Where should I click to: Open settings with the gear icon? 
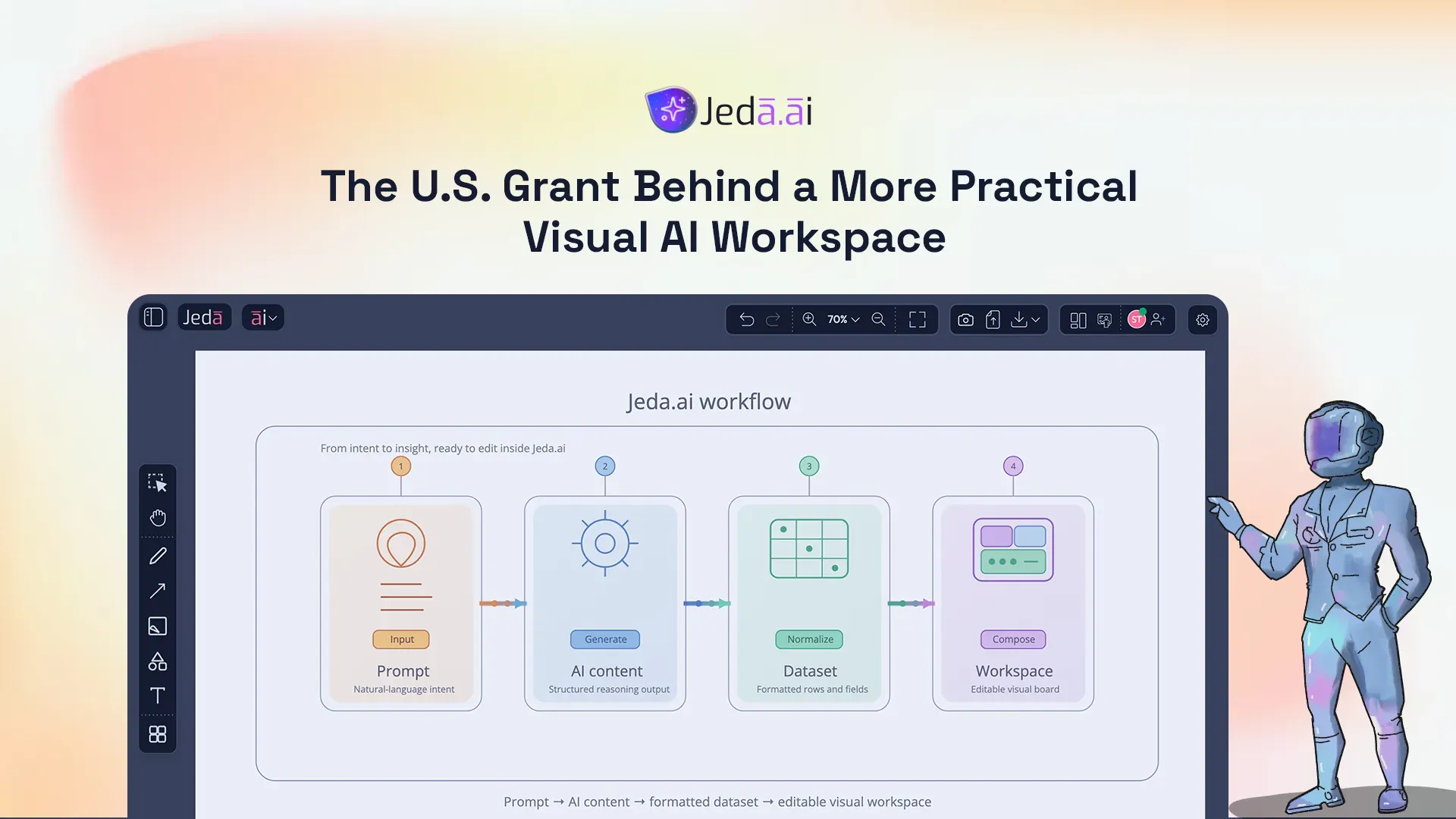click(x=1203, y=320)
